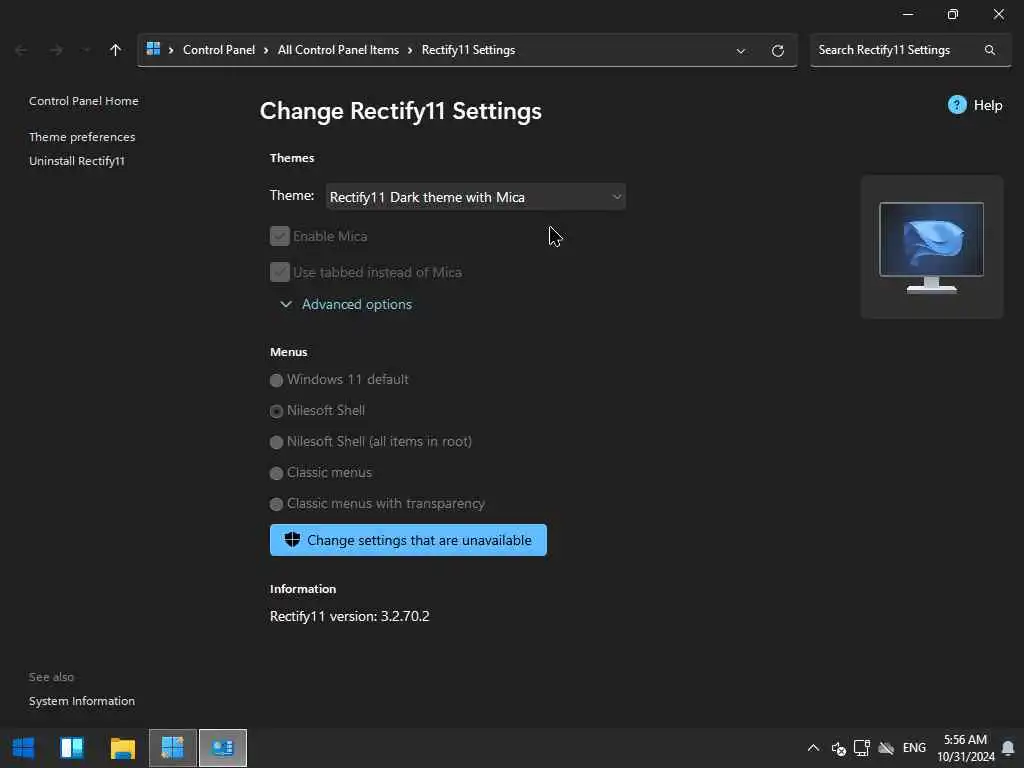Switch to the first highlighted taskbar app
Viewport: 1024px width, 768px height.
point(172,748)
